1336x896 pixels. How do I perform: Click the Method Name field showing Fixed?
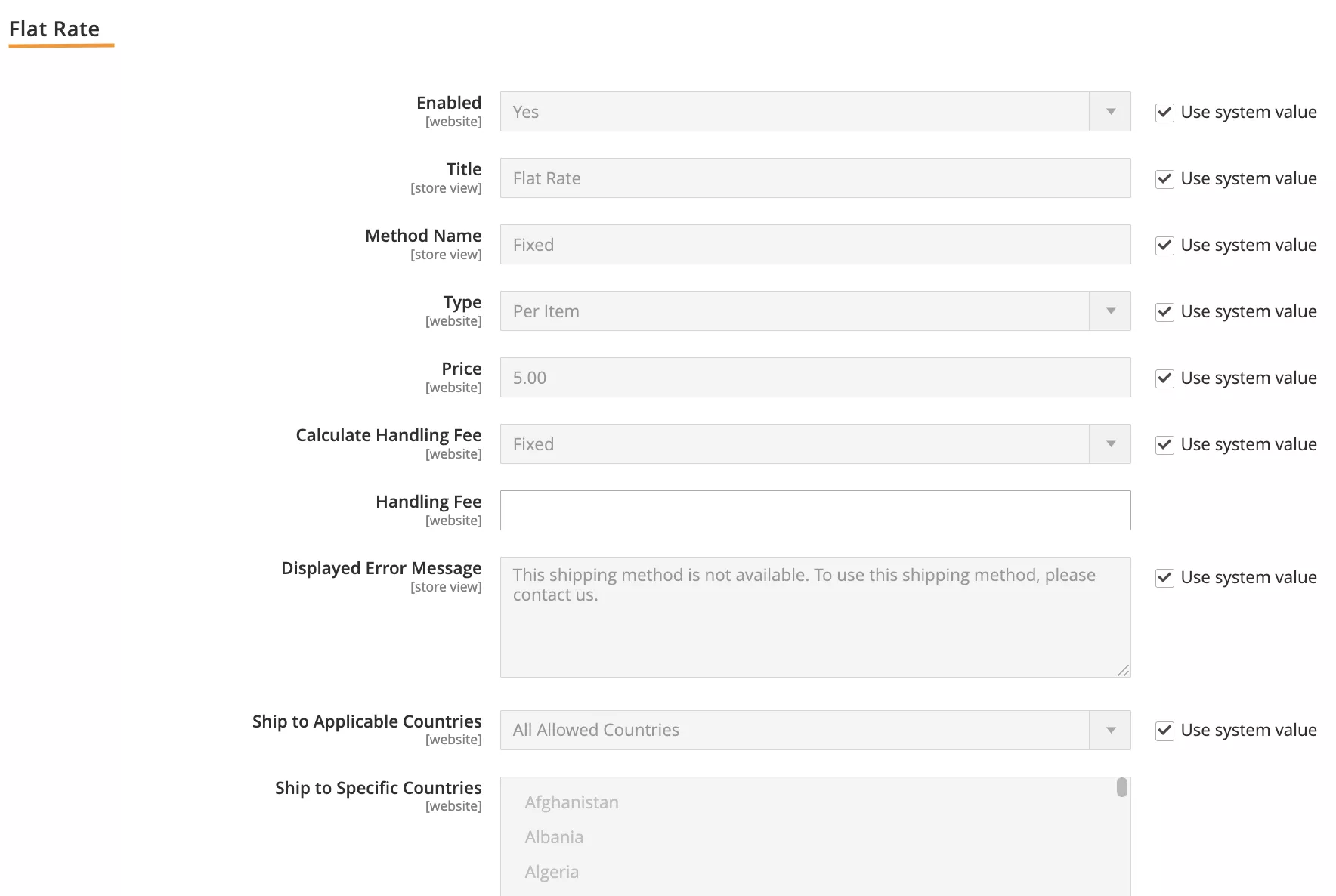tap(815, 245)
